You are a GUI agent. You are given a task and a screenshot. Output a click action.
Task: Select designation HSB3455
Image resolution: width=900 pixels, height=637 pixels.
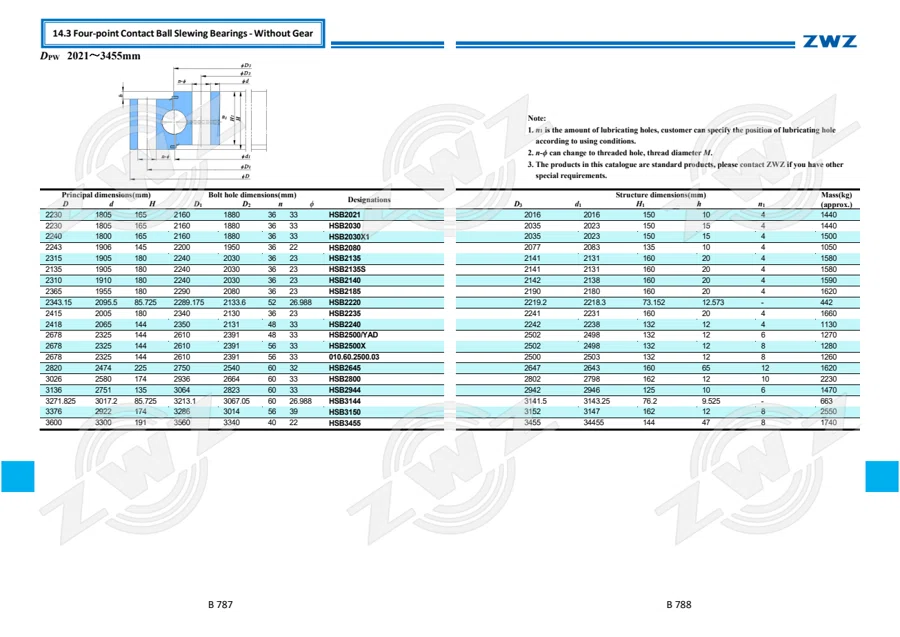coord(344,423)
